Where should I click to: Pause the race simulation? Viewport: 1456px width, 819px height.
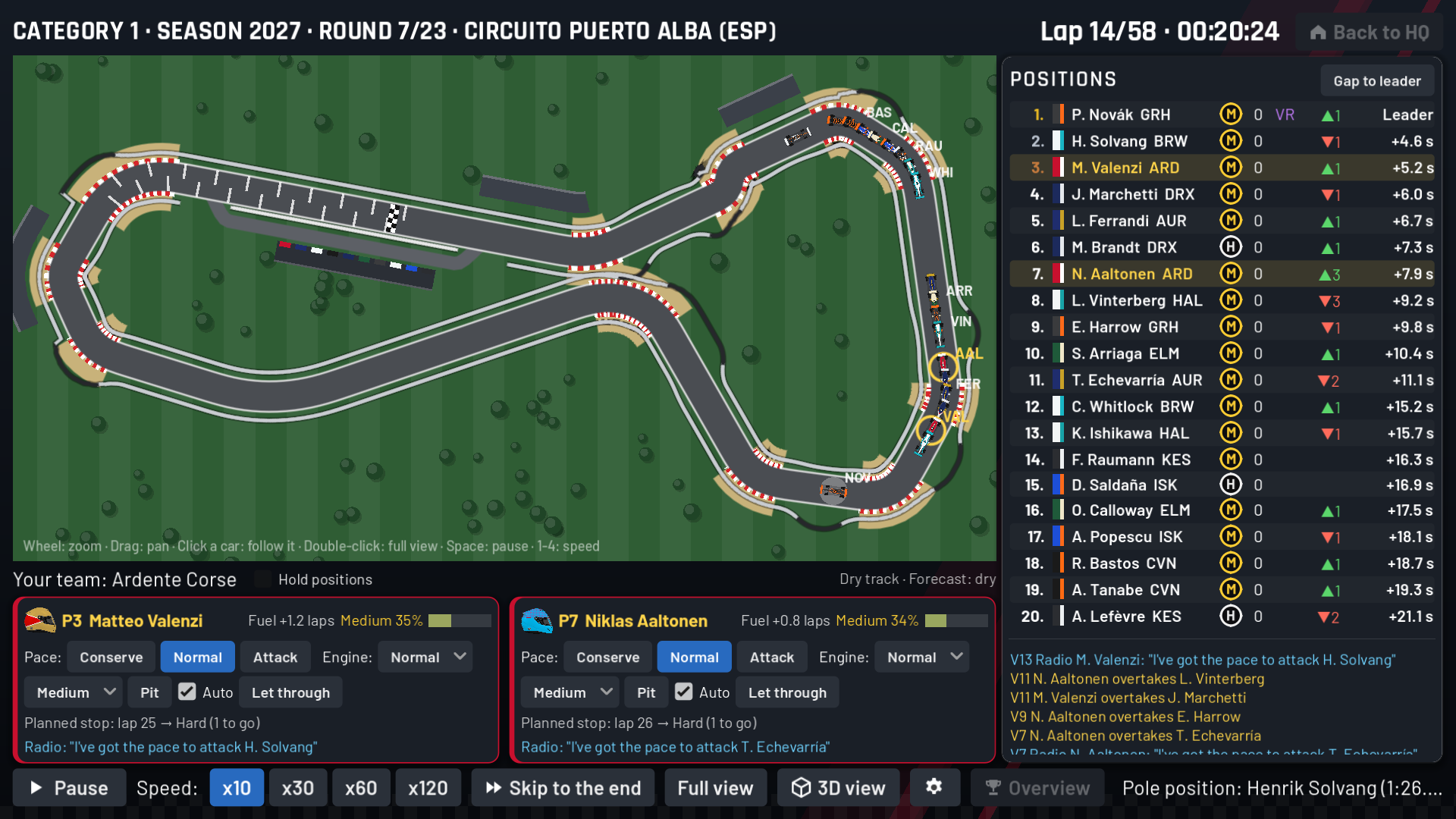tap(69, 788)
